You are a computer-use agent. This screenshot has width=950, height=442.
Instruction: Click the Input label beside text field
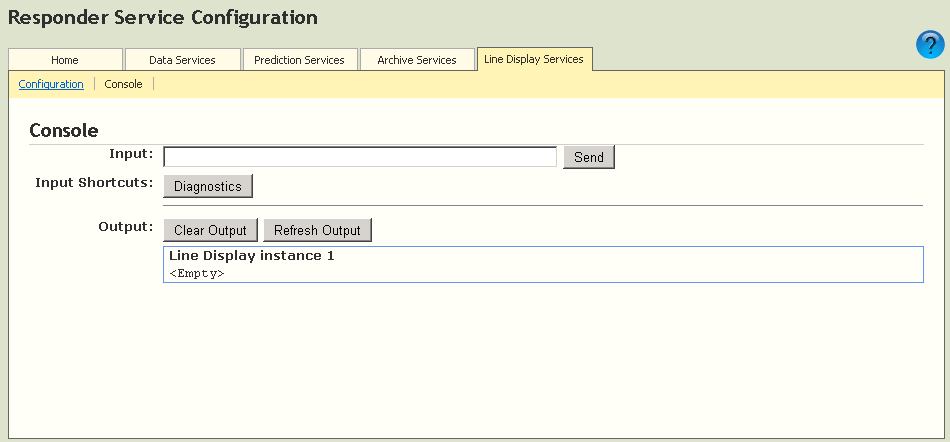coord(131,154)
